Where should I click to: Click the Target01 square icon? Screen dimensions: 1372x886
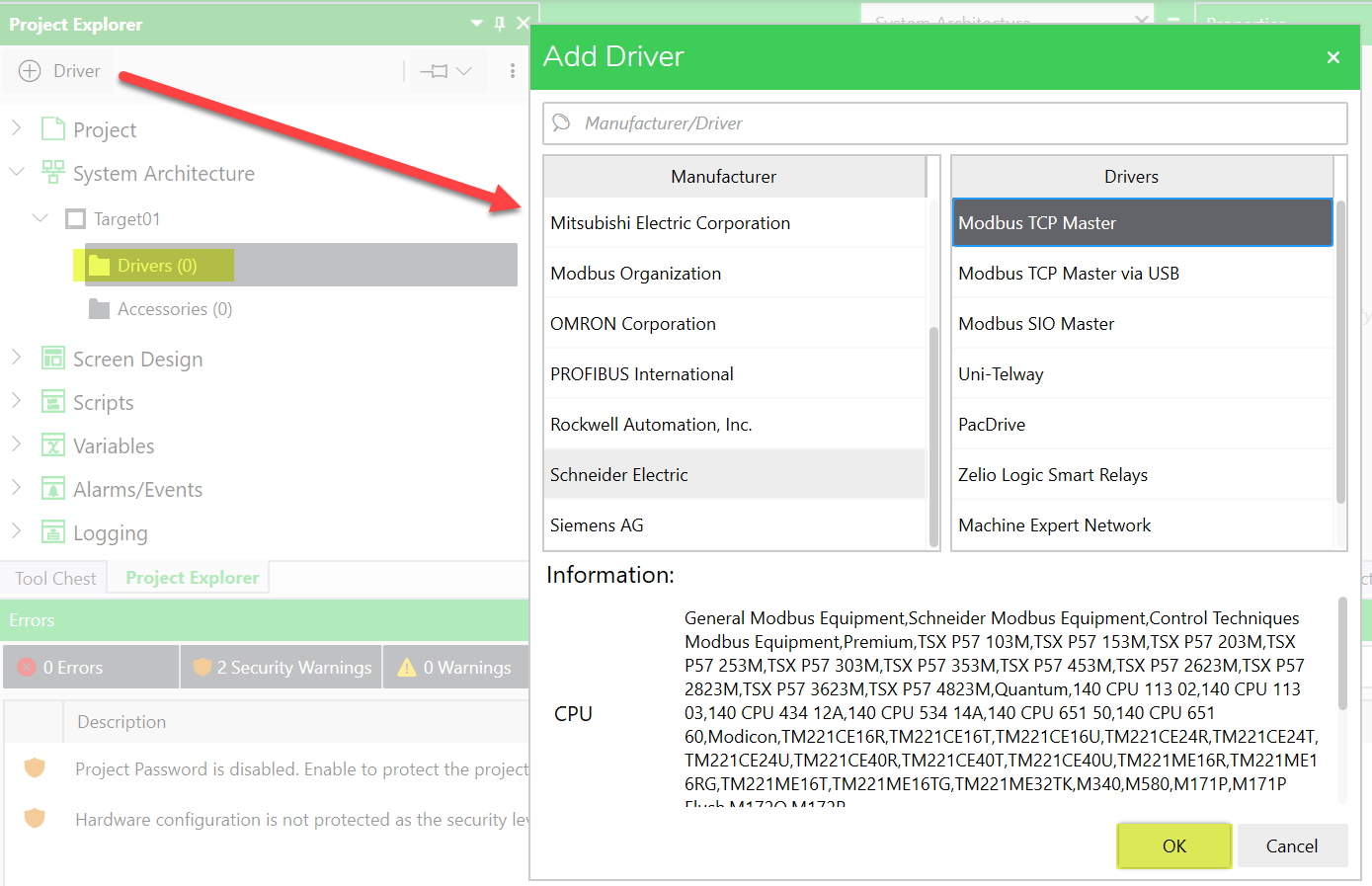[x=75, y=218]
